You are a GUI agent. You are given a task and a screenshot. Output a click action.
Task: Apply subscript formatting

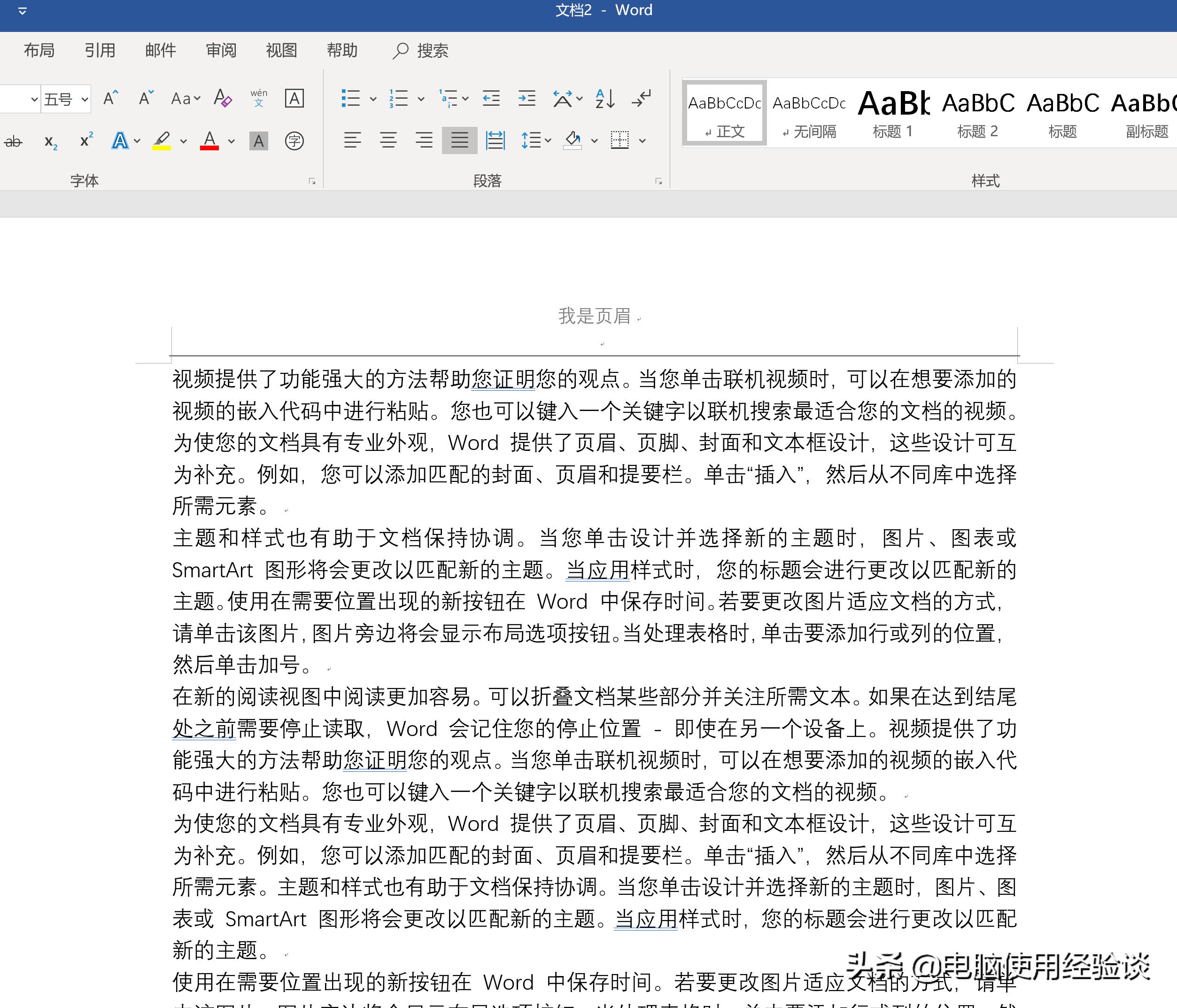pos(50,141)
